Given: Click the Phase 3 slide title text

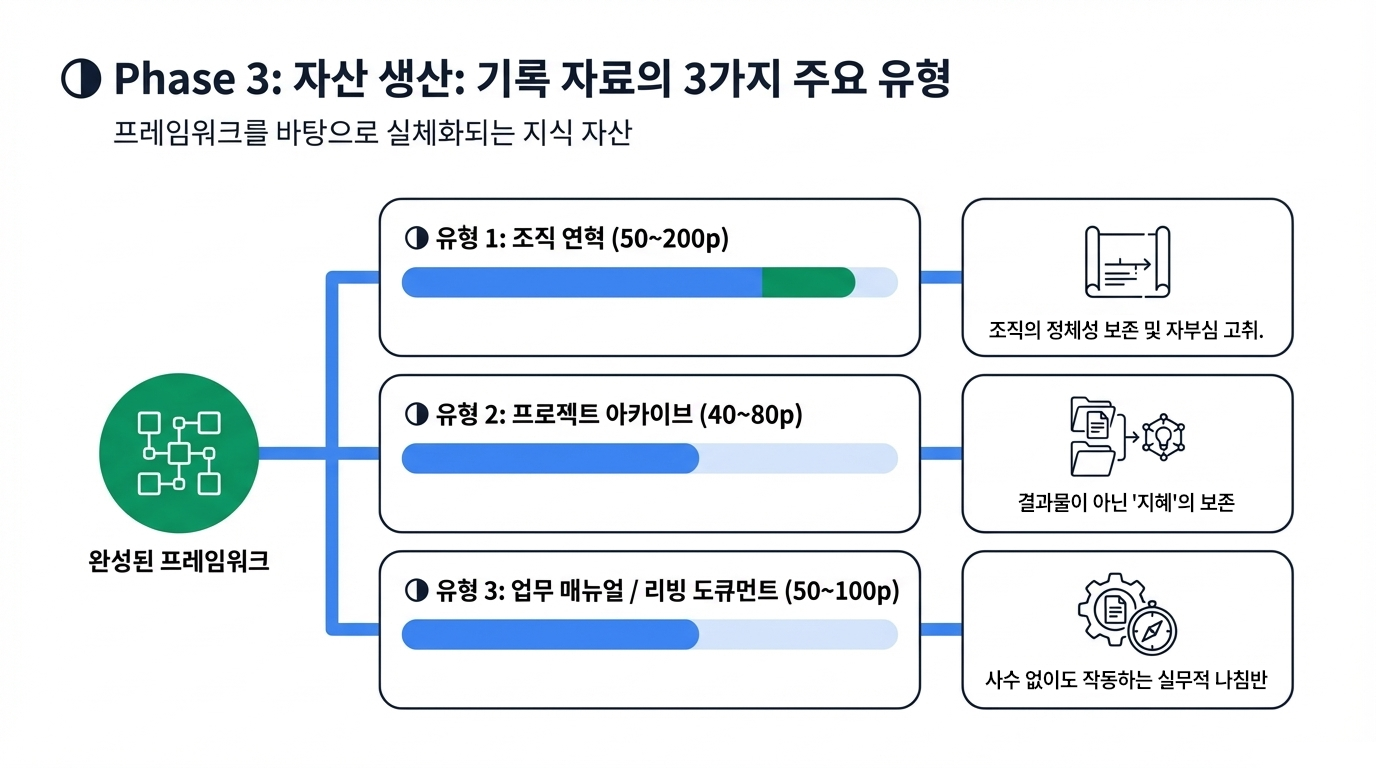Looking at the screenshot, I should point(532,80).
